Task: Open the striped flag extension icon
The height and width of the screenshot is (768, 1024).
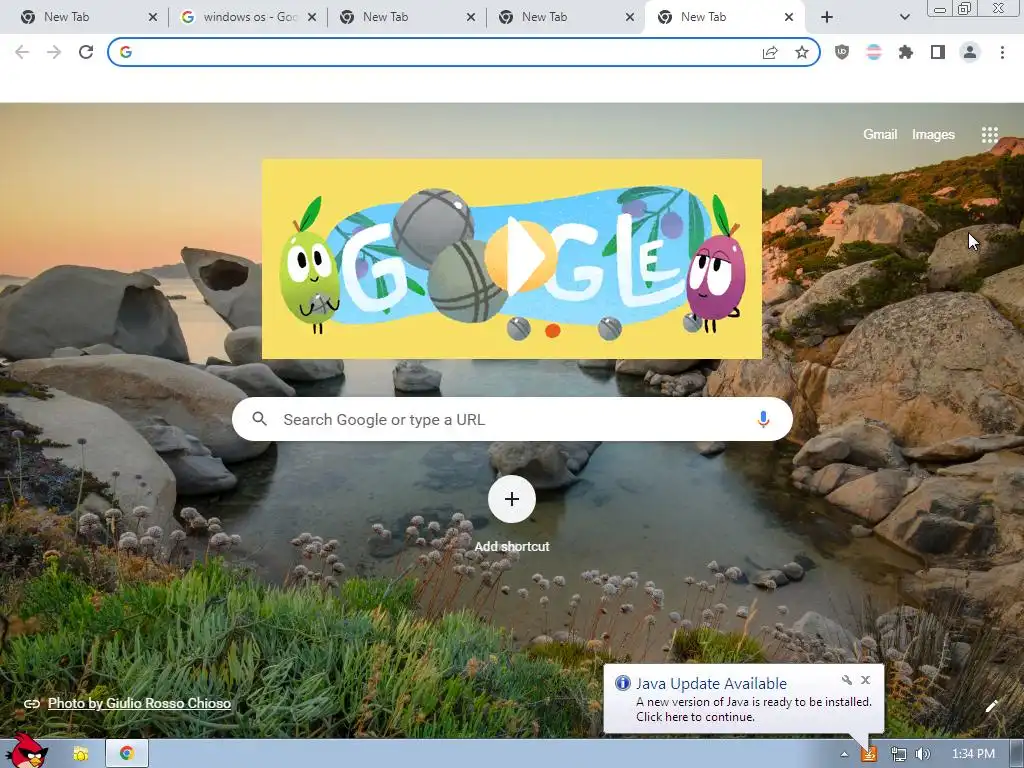Action: (x=874, y=52)
